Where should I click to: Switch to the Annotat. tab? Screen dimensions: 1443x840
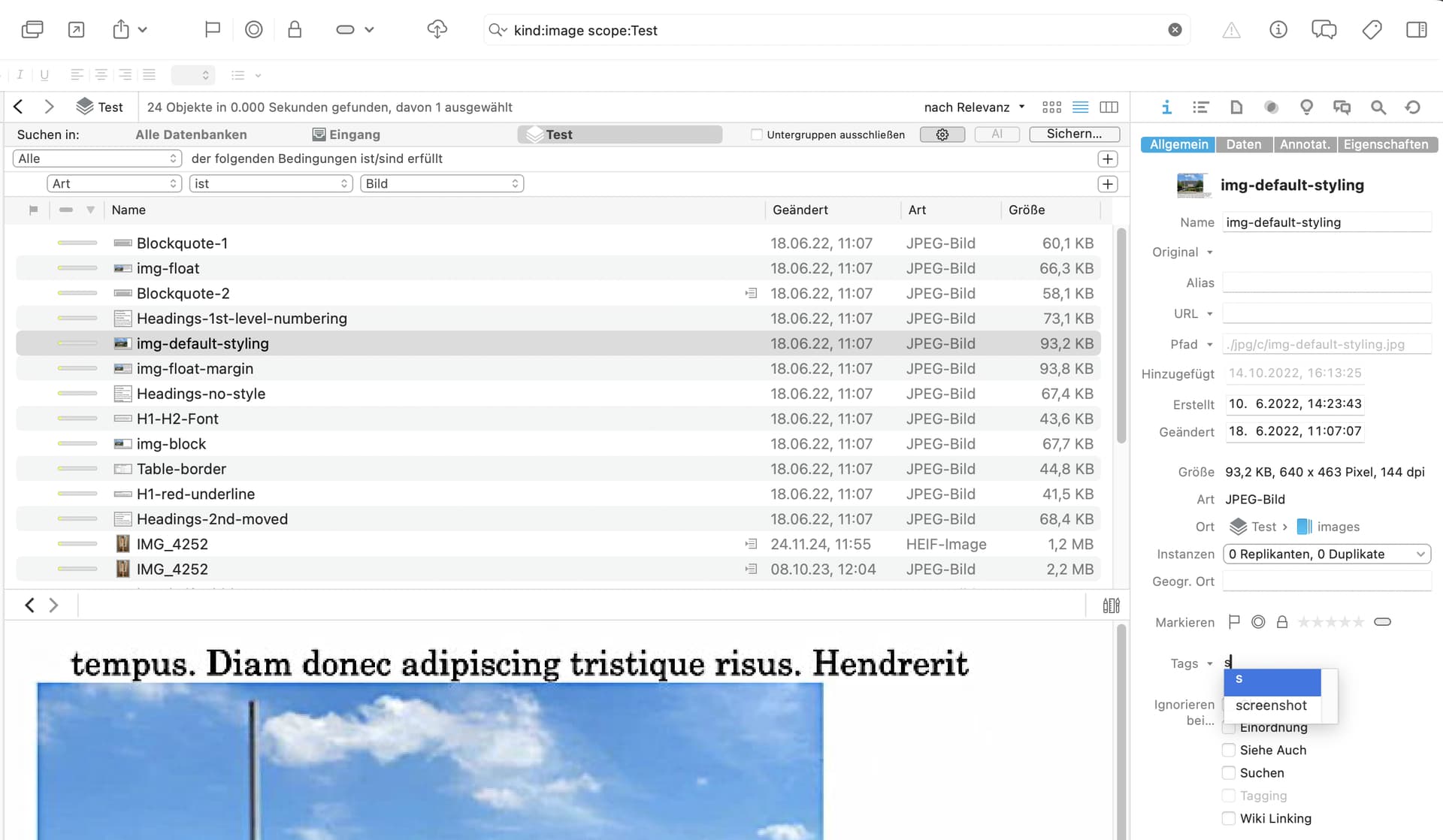point(1305,144)
